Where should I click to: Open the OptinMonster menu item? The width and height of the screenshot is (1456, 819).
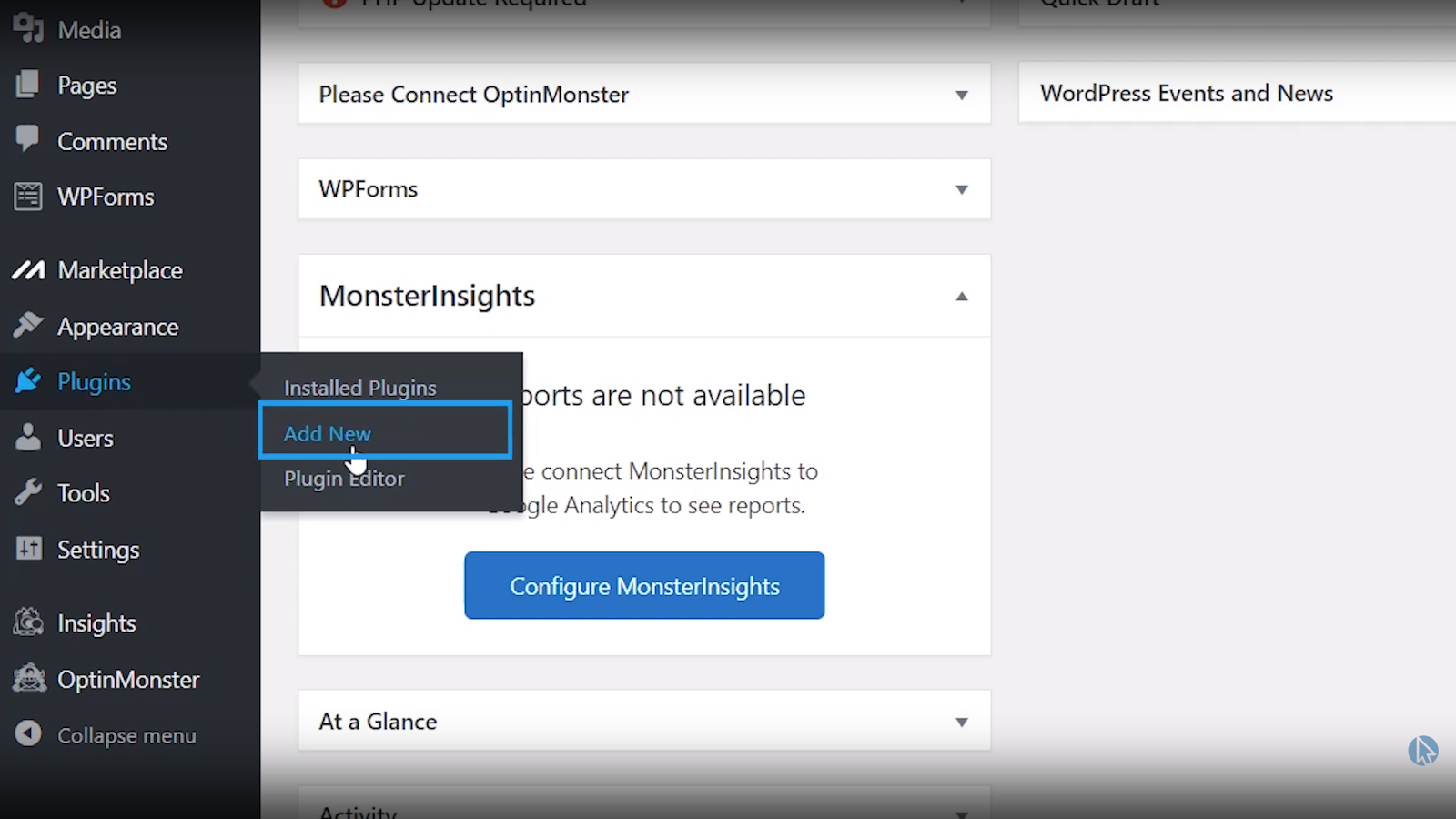128,680
